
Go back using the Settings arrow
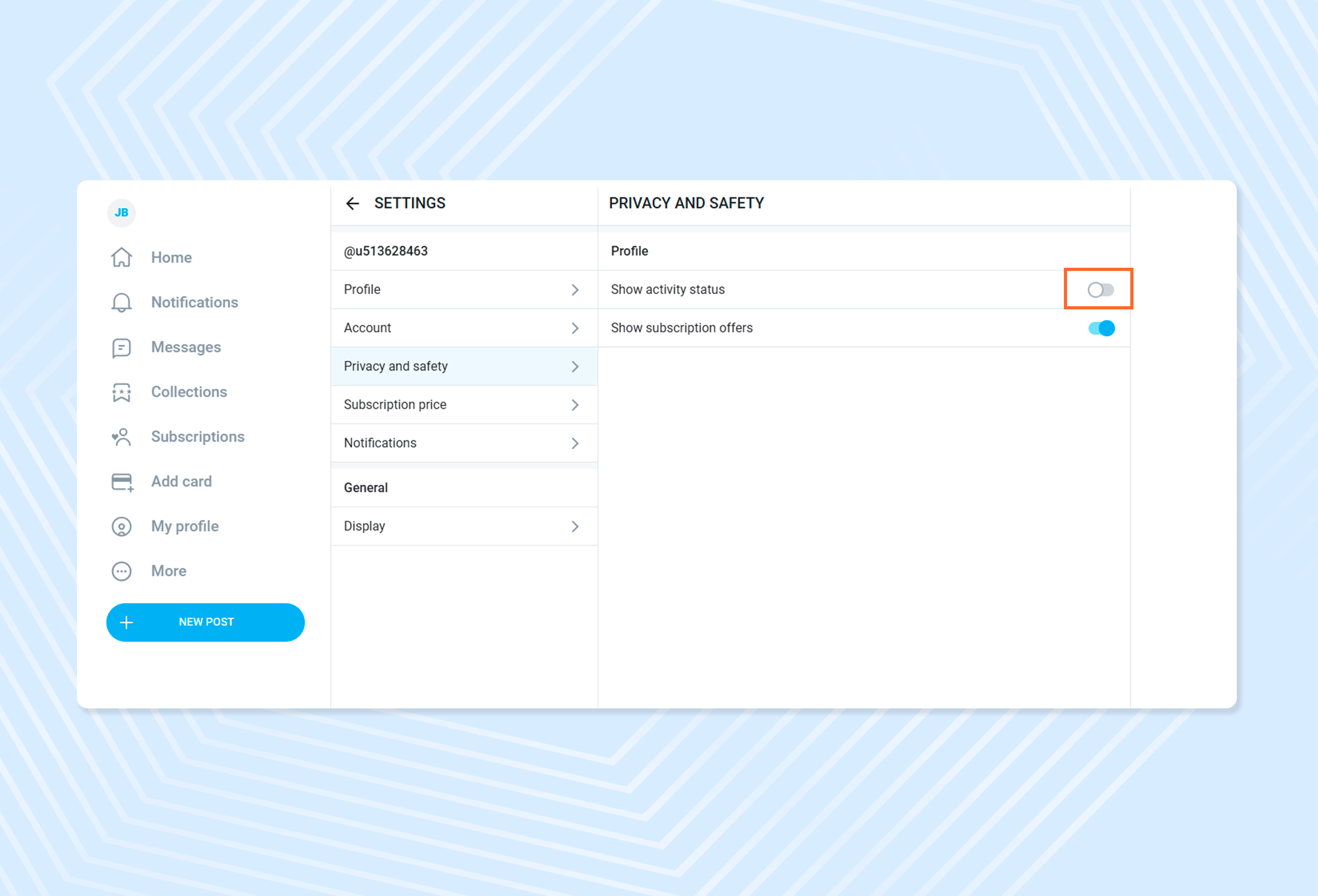(x=353, y=203)
